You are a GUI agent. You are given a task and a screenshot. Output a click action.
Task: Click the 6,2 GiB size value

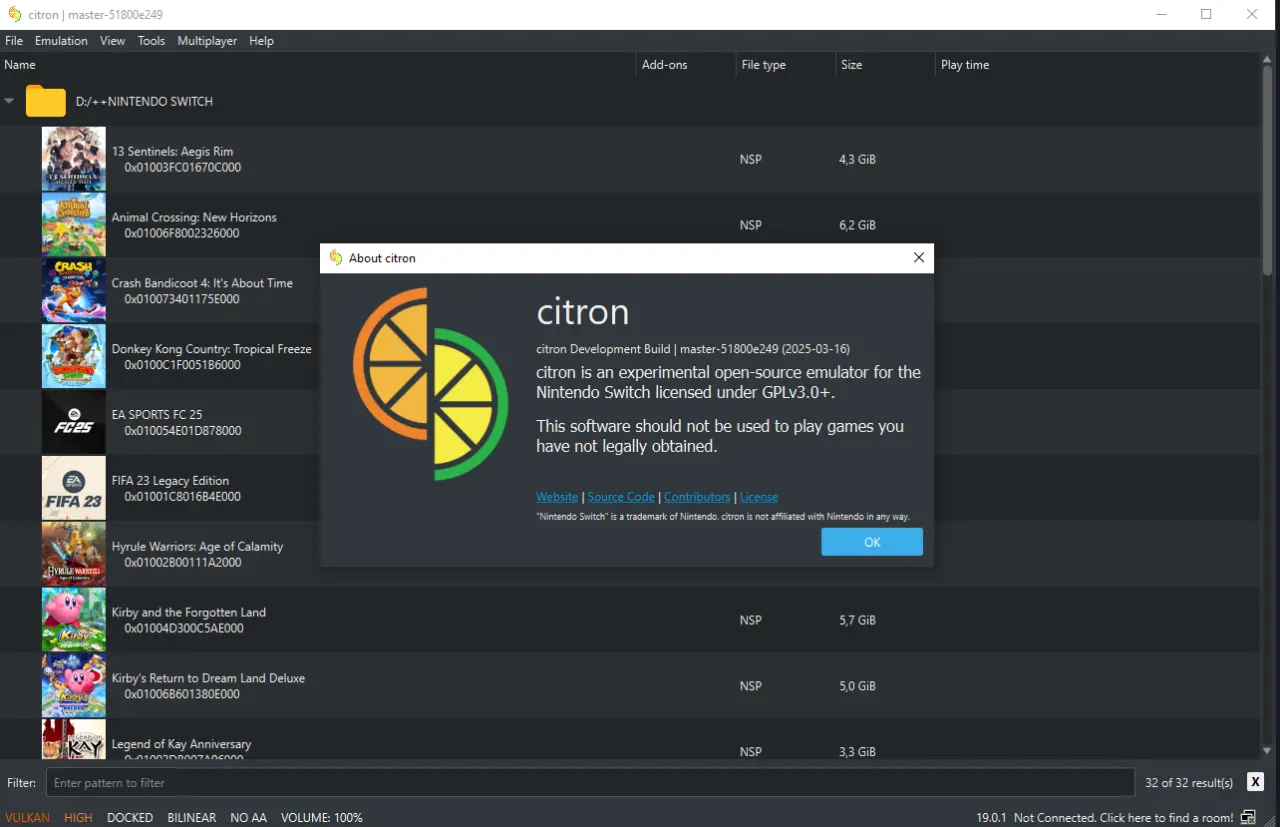click(858, 225)
